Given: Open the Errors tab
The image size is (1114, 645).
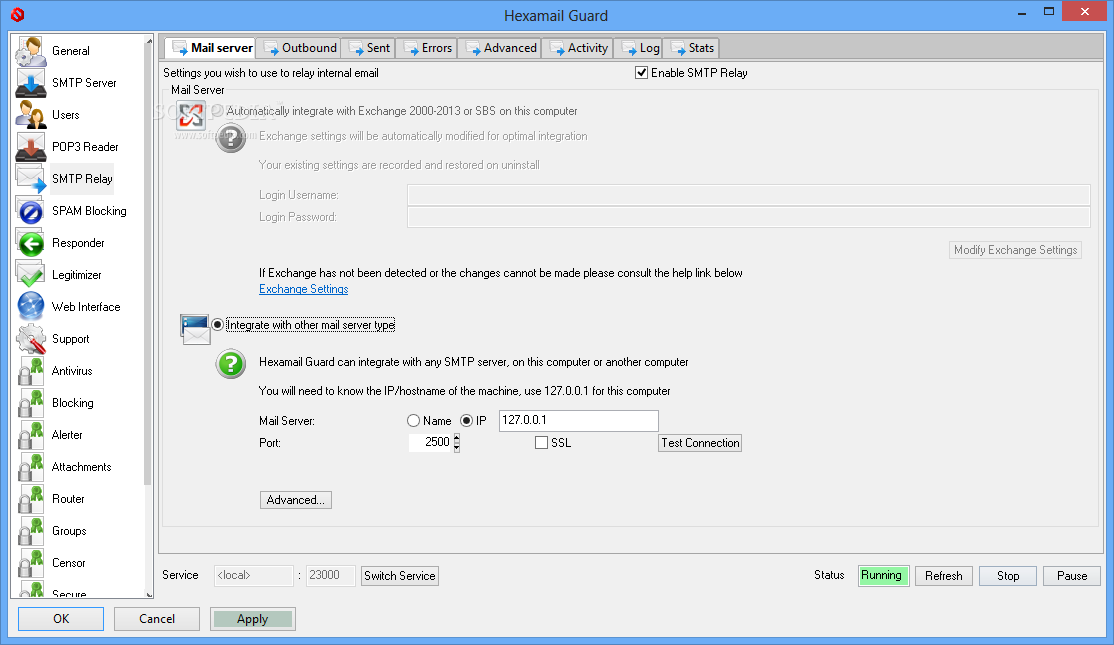Looking at the screenshot, I should 427,48.
